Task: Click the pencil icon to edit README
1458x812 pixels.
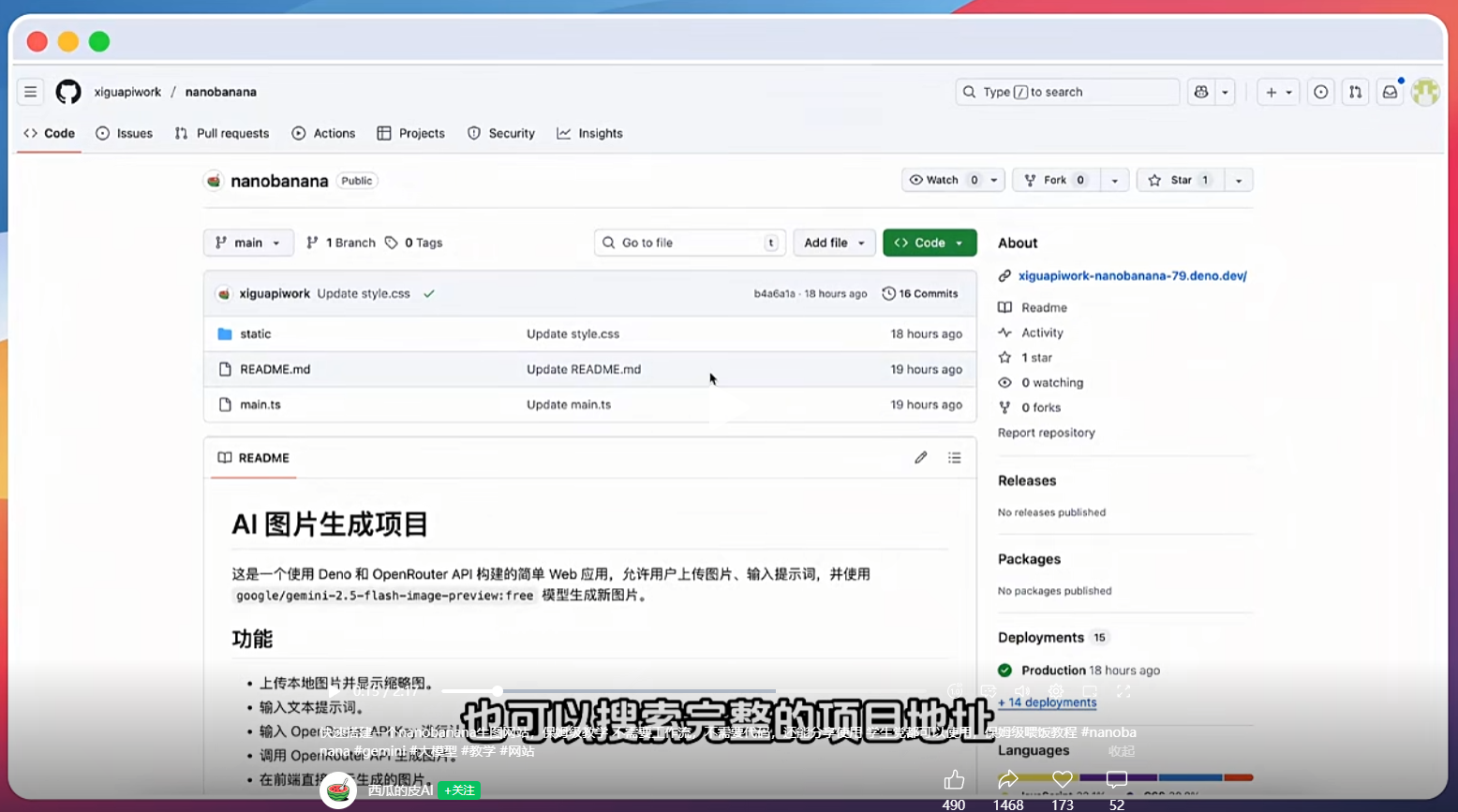Action: pos(921,458)
